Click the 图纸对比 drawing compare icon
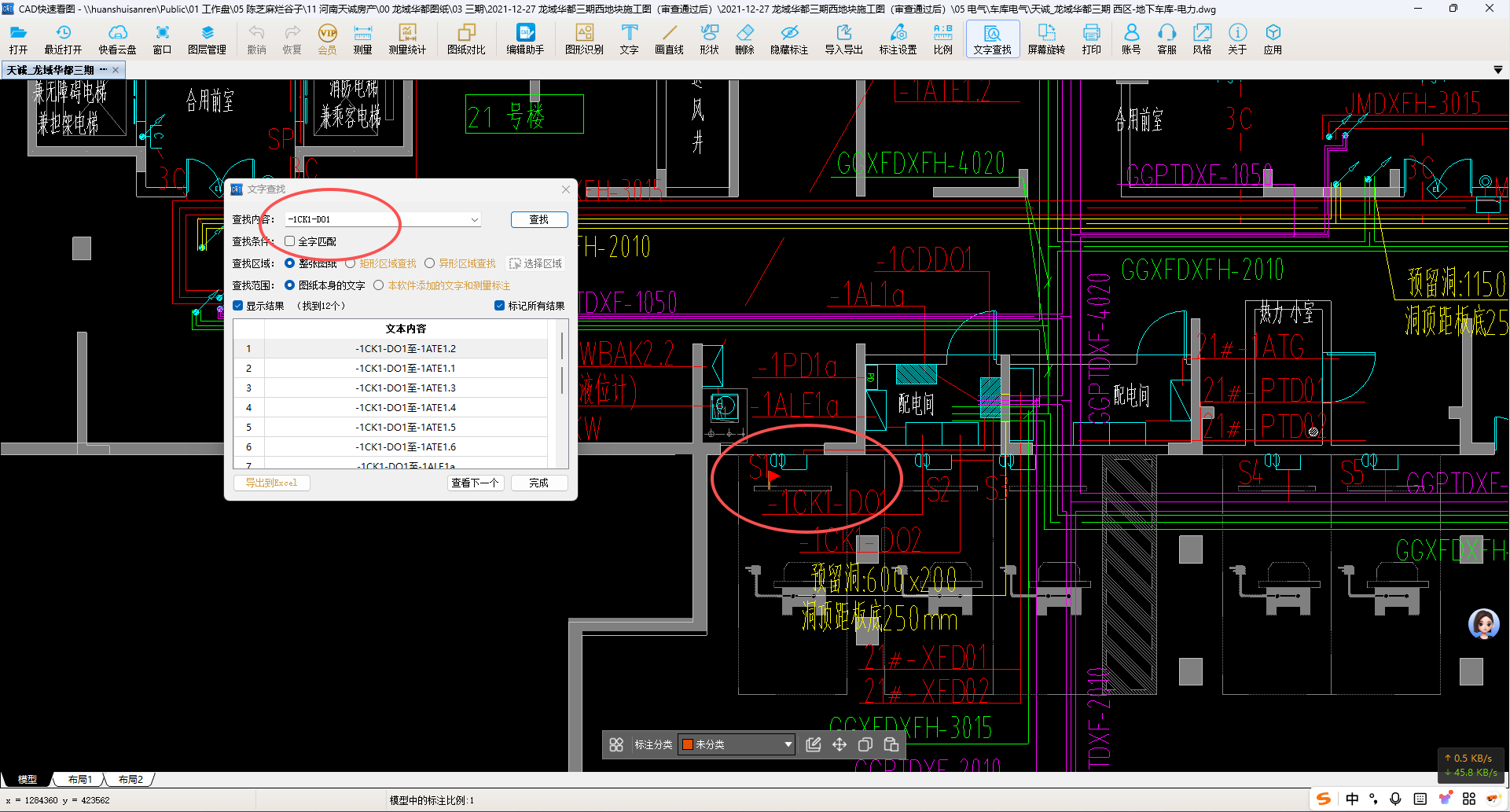This screenshot has height=812, width=1510. pyautogui.click(x=466, y=39)
